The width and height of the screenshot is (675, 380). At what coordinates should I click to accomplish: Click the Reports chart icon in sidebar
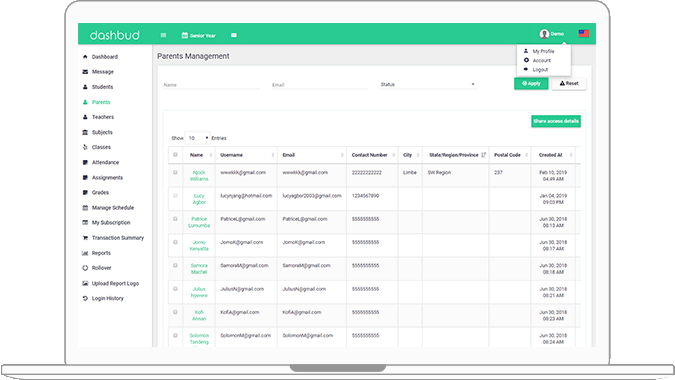pyautogui.click(x=85, y=253)
